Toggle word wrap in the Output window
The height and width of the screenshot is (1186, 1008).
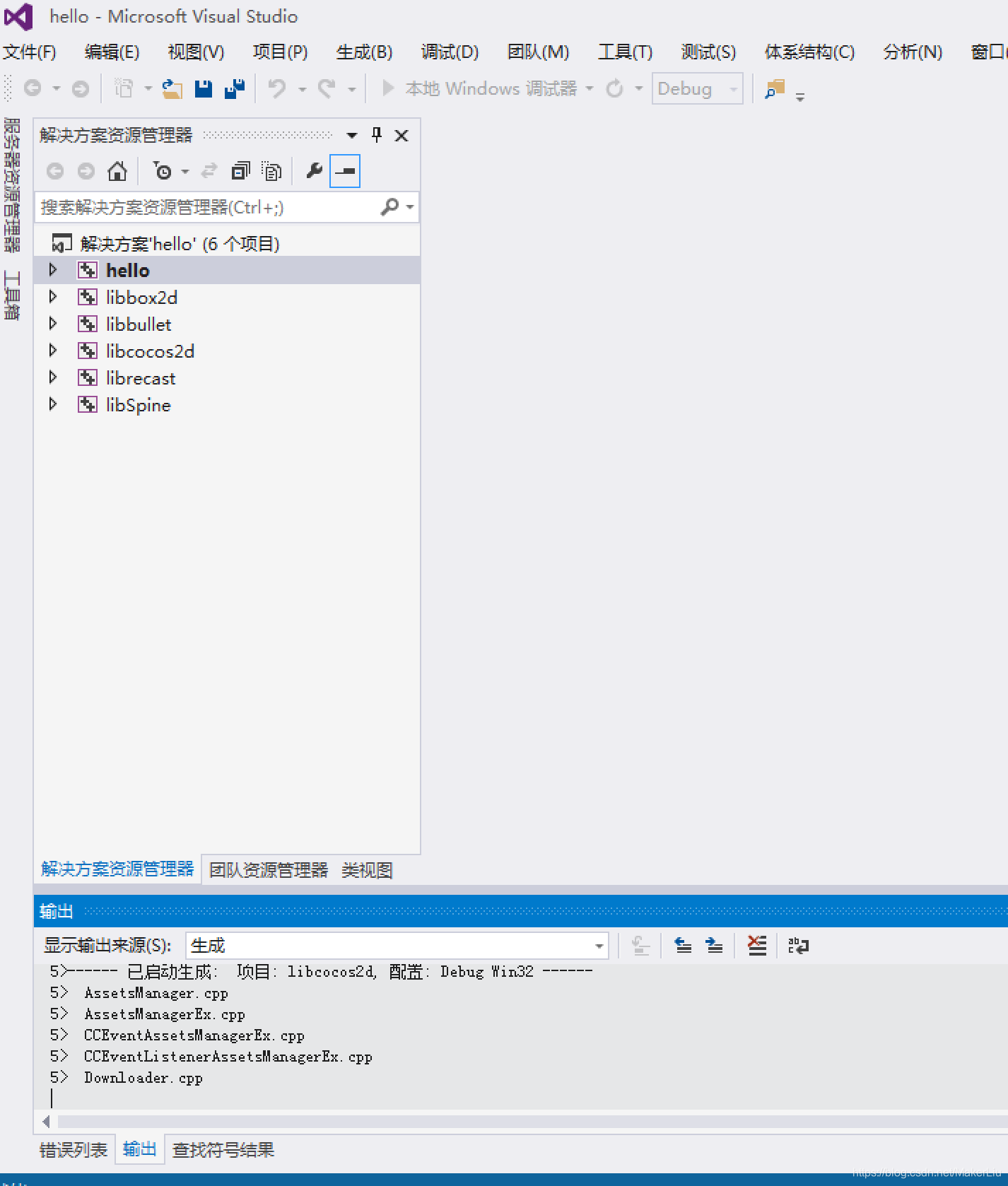pyautogui.click(x=799, y=946)
